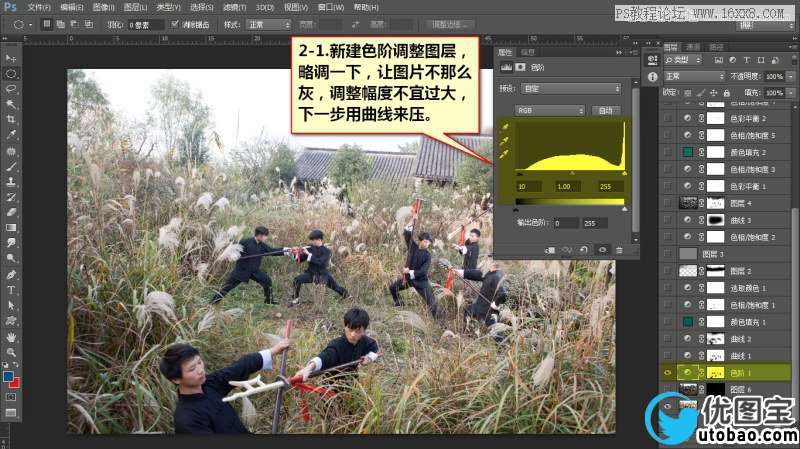Viewport: 800px width, 449px height.
Task: Open the fill slider dropdown arrow
Action: pyautogui.click(x=791, y=93)
